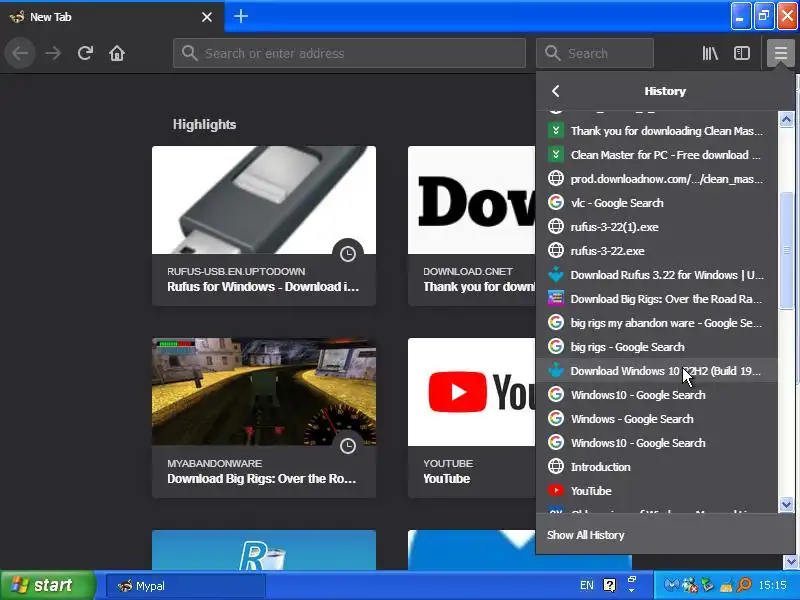Image resolution: width=800 pixels, height=600 pixels.
Task: Open prod.downloadnow.com history entry
Action: tap(657, 179)
